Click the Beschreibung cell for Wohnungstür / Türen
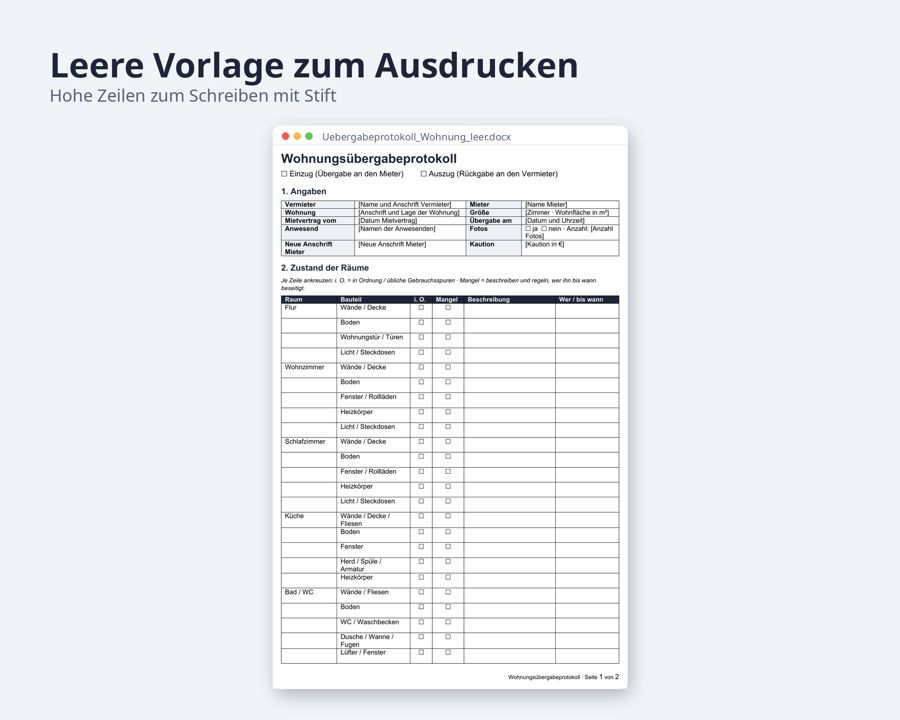The width and height of the screenshot is (900, 720). 510,340
